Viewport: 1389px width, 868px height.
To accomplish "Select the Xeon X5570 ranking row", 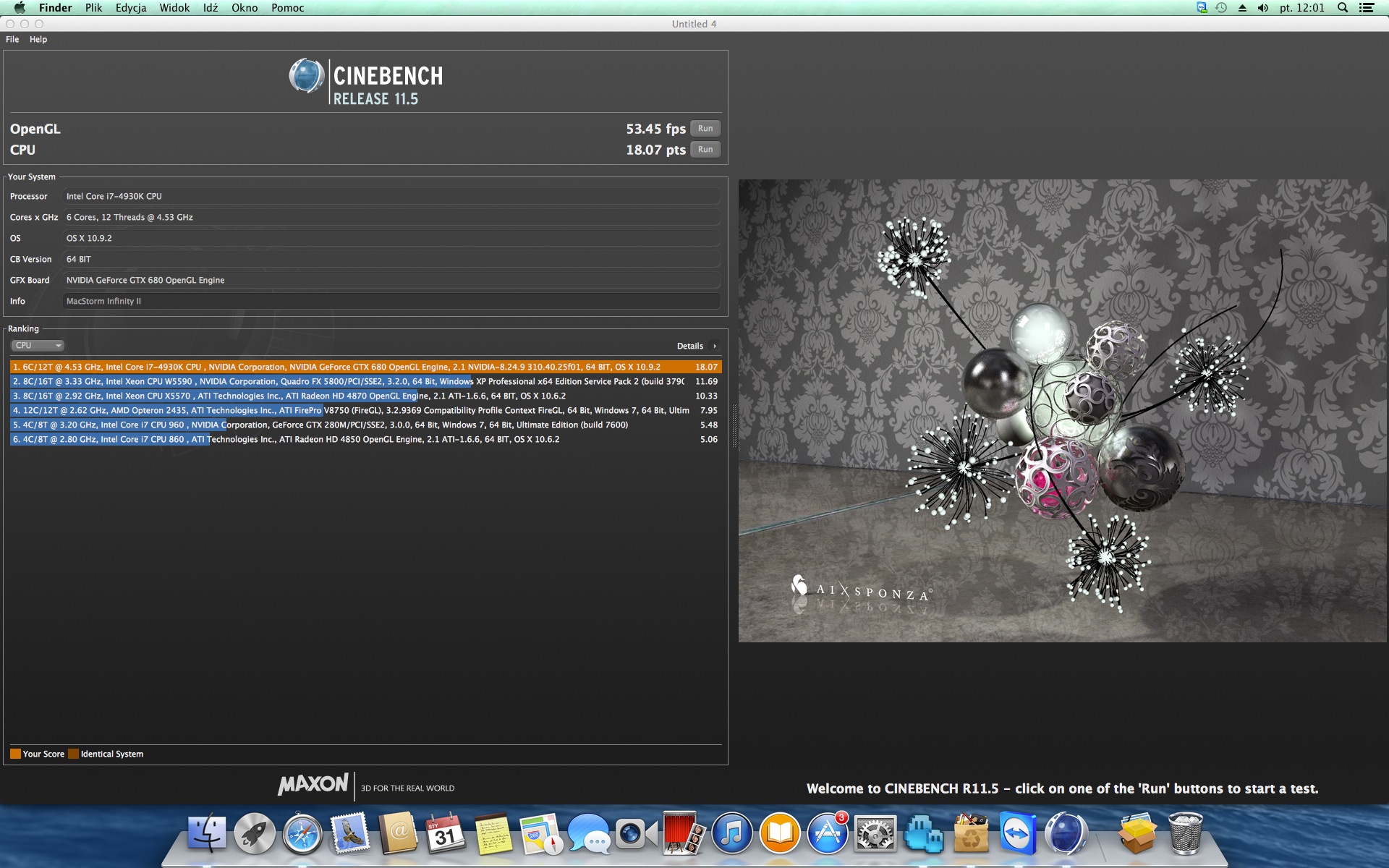I will [x=365, y=396].
